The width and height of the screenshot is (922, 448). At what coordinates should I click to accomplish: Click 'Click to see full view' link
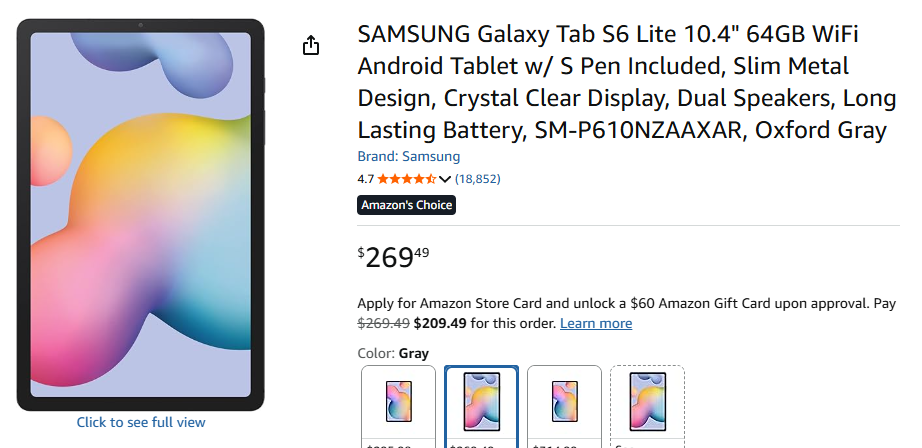click(x=141, y=422)
